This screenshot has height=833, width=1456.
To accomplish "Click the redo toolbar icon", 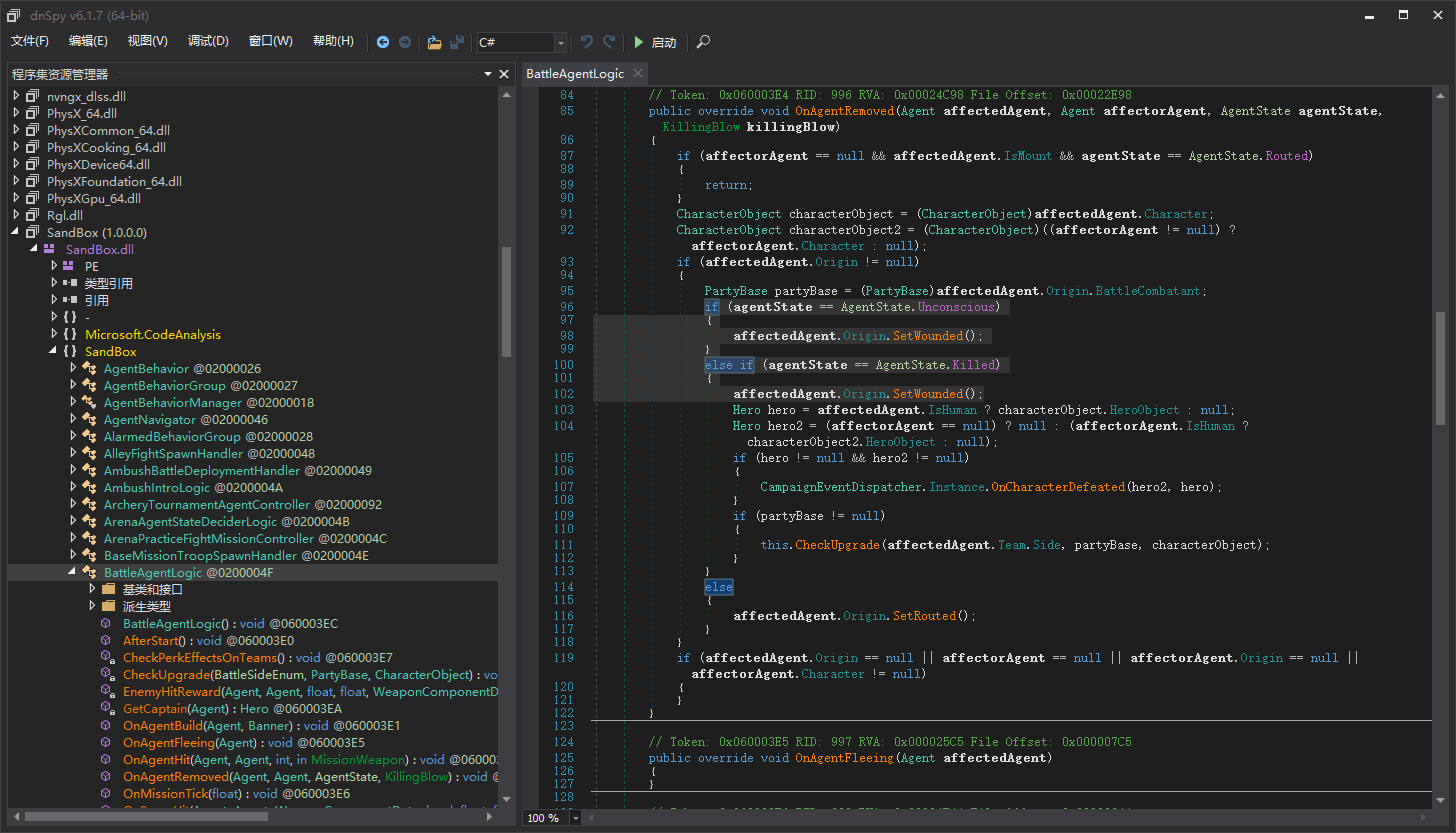I will point(609,42).
